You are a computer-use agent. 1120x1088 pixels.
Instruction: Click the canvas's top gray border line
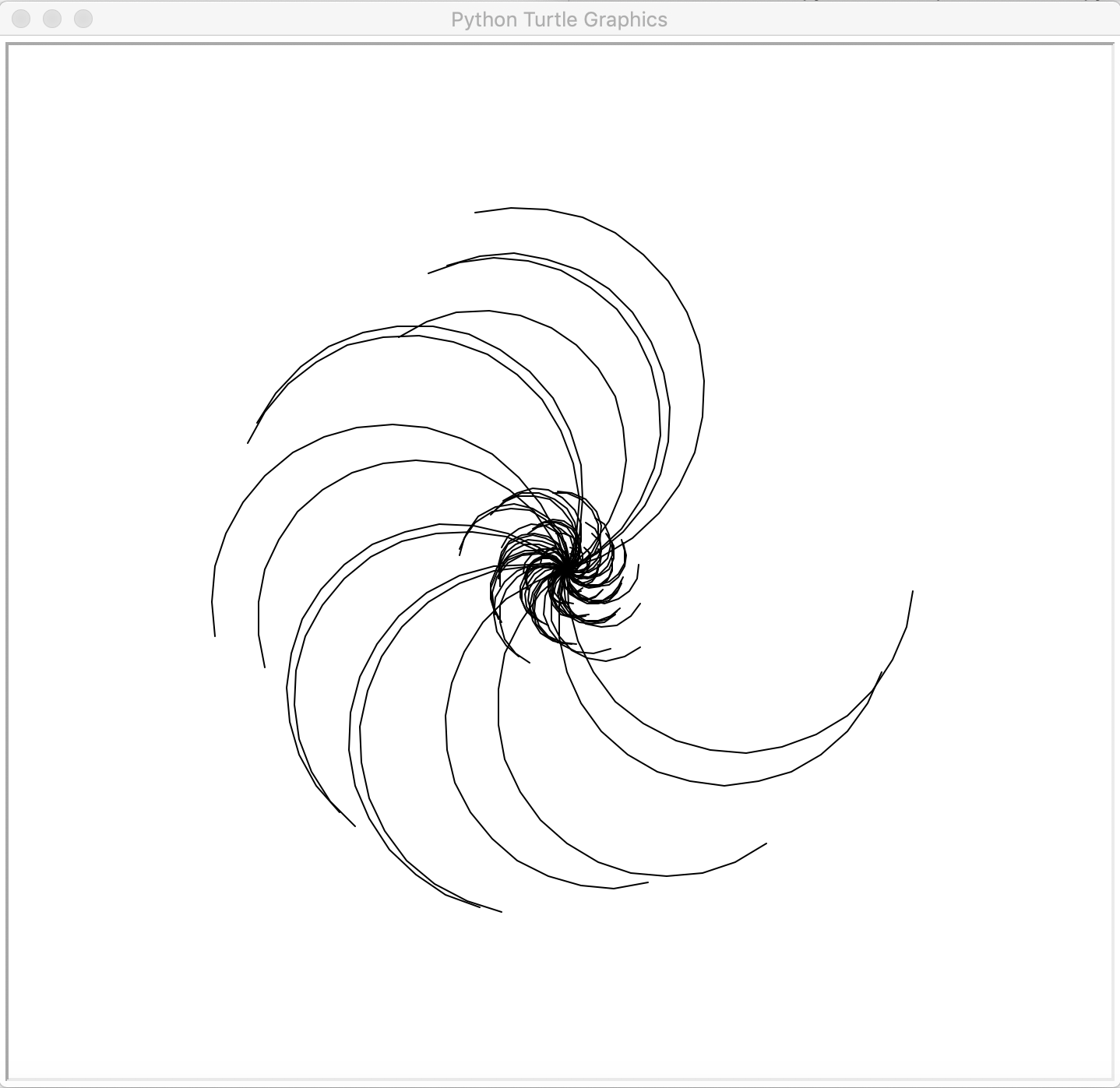coord(561,44)
